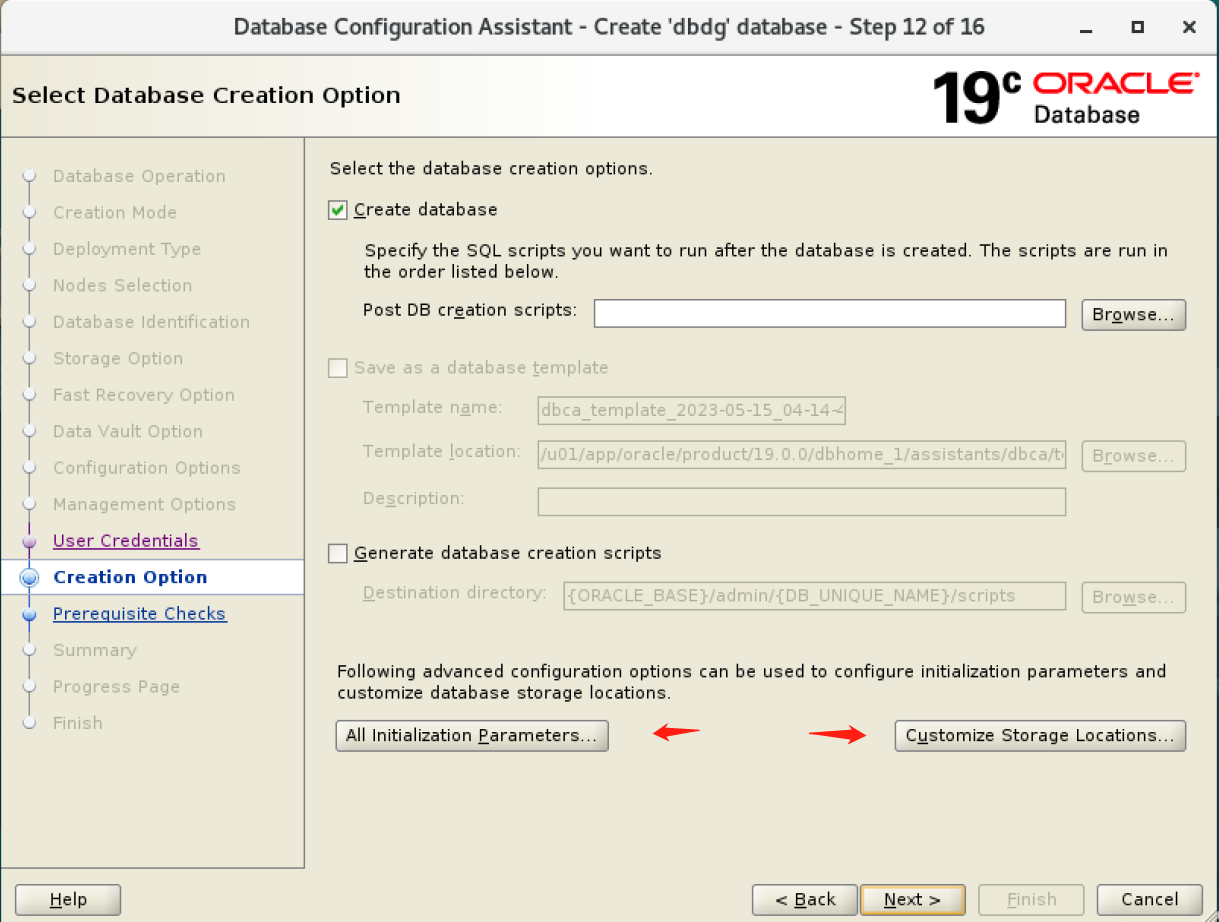This screenshot has height=922, width=1219.
Task: Click Summary step in sidebar
Action: (94, 651)
